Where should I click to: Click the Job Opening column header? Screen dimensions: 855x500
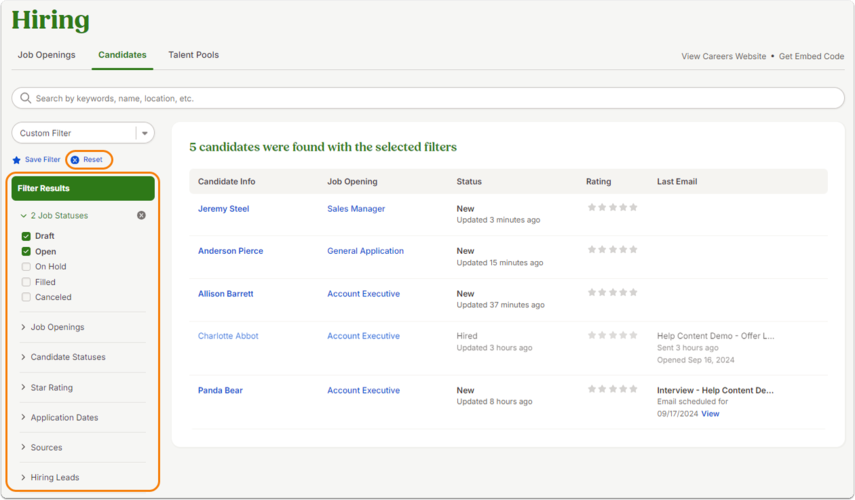coord(352,182)
